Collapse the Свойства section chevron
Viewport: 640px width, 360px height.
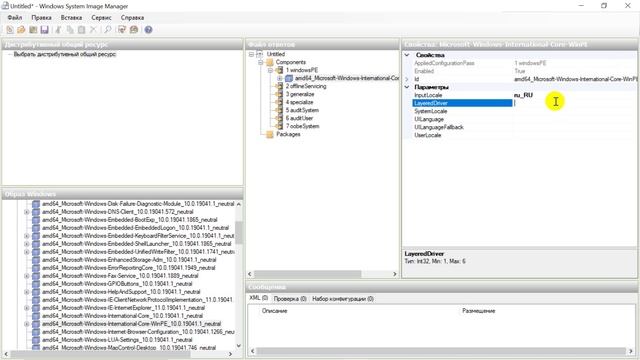coord(407,55)
